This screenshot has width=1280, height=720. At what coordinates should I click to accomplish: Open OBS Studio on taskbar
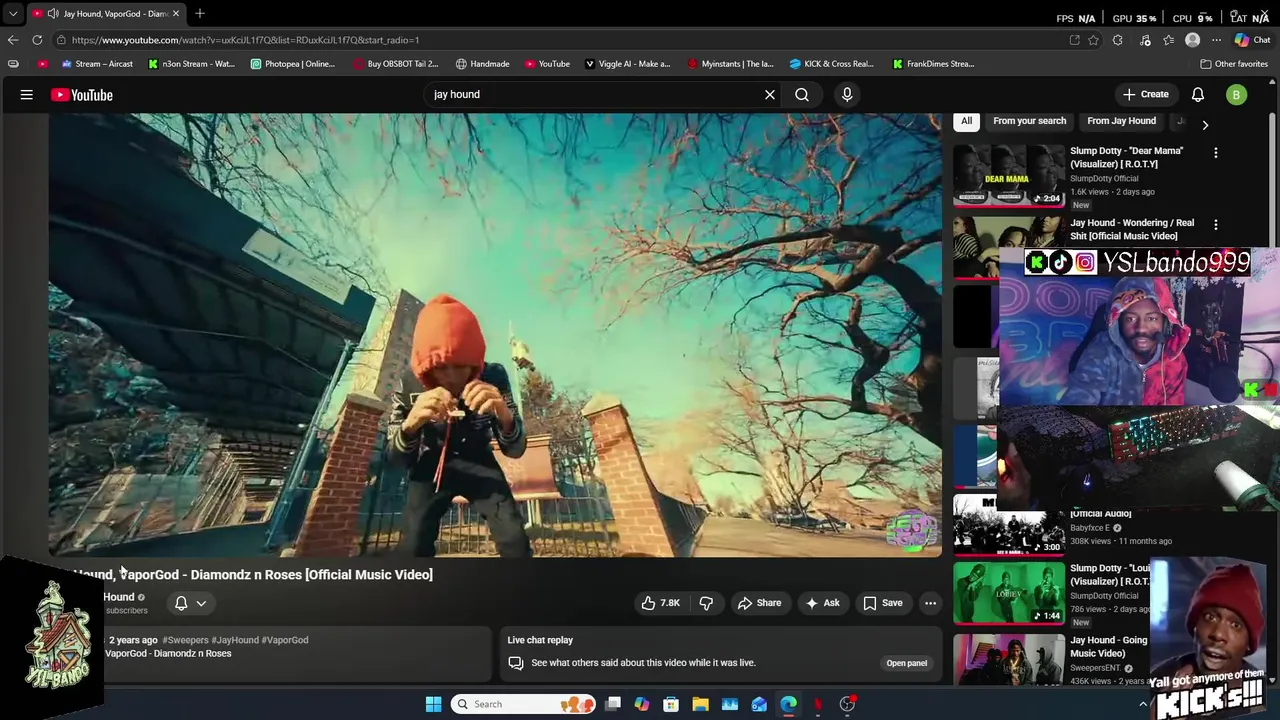coord(847,704)
